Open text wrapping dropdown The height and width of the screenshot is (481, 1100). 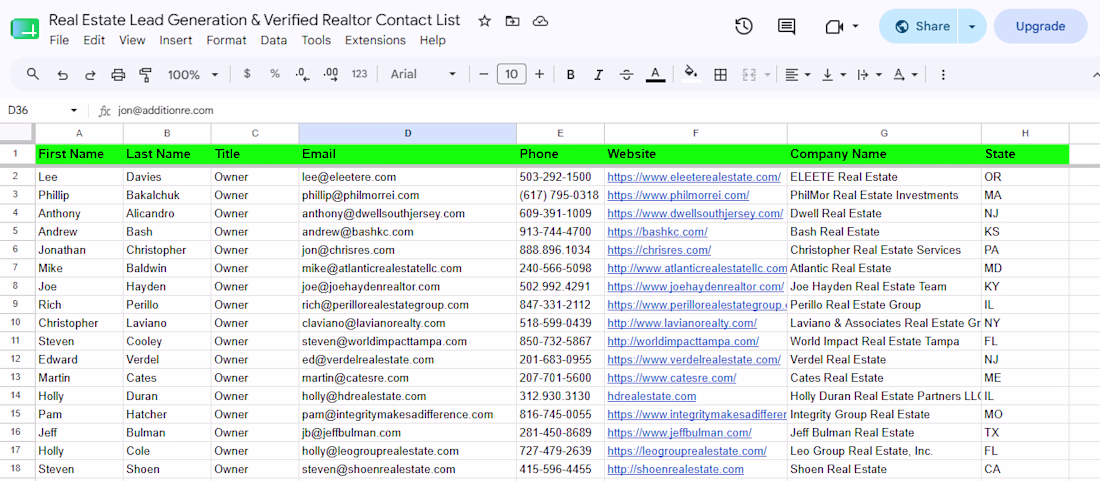pos(869,74)
